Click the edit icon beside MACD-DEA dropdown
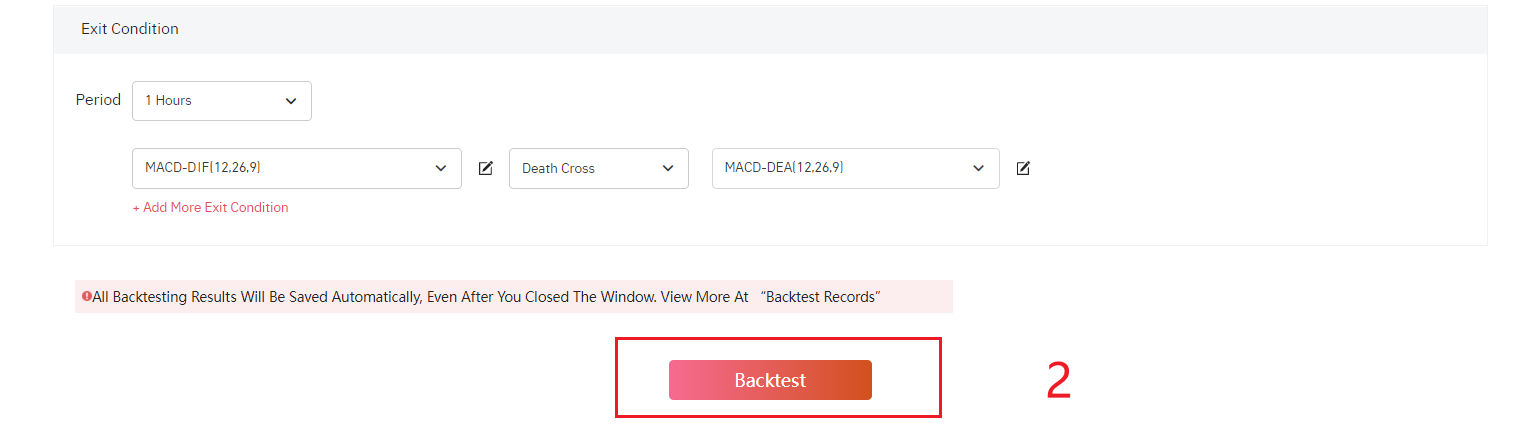Screen dimensions: 1540x447 1023,168
